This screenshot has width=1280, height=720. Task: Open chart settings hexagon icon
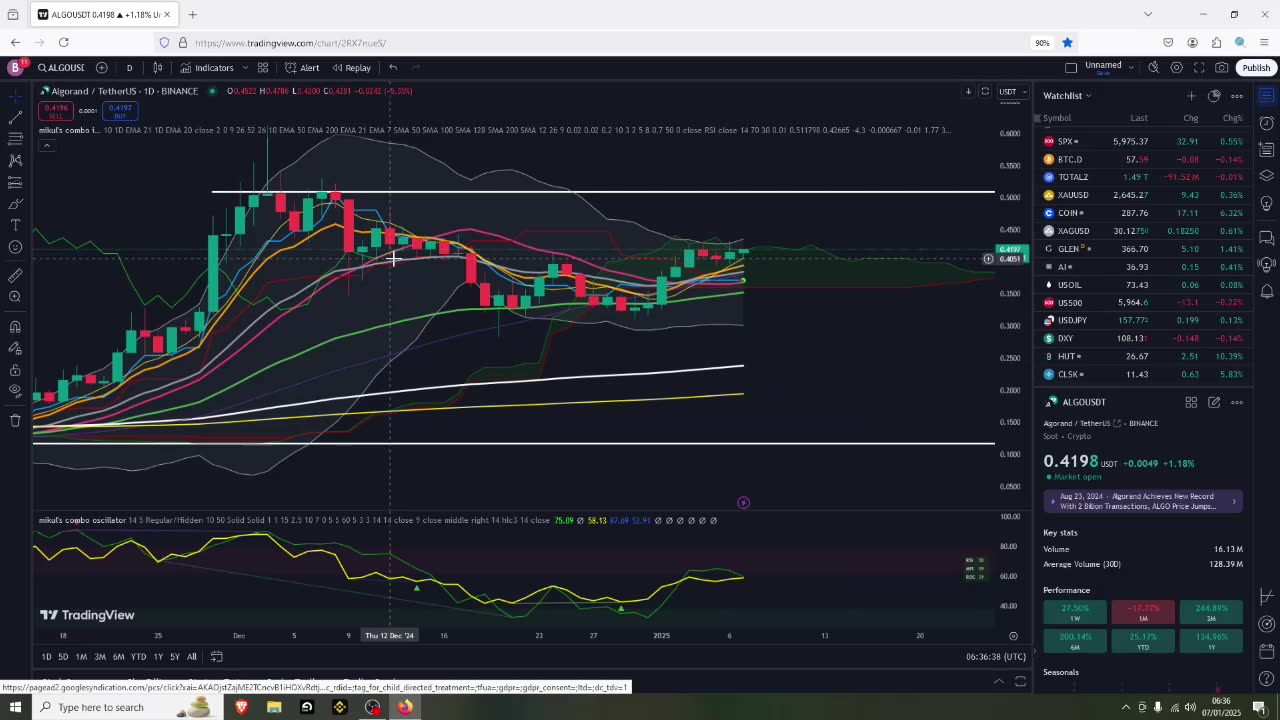(x=1176, y=68)
